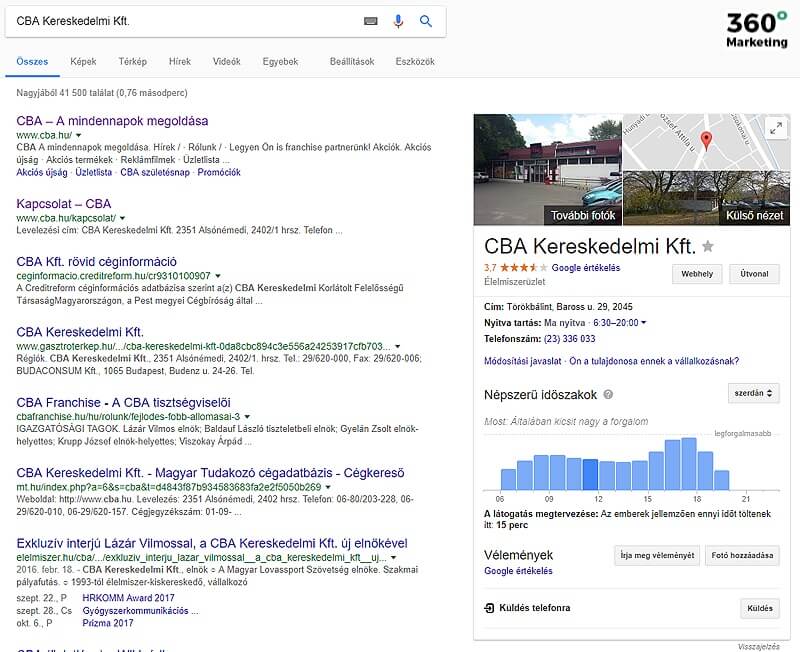
Task: Change the day selector showing szerdán
Action: coord(754,393)
